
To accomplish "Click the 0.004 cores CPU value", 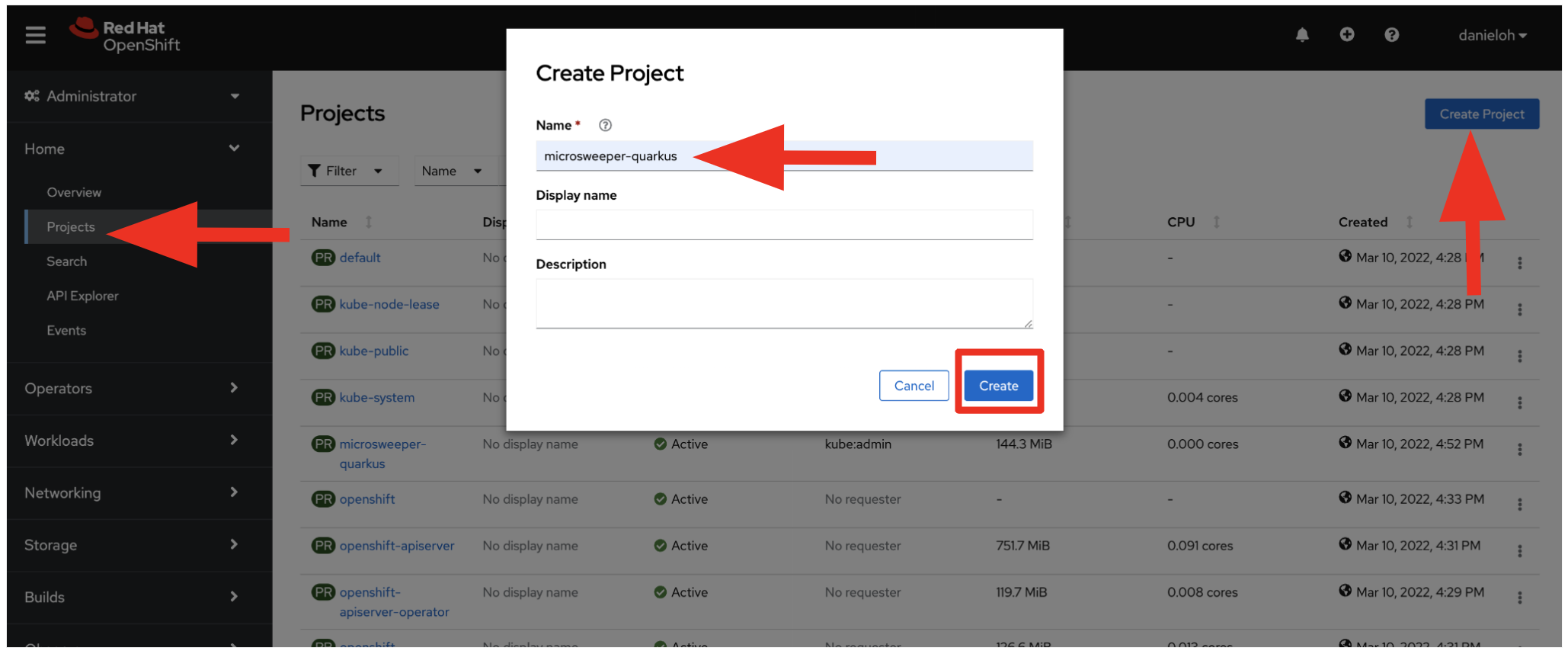I will pyautogui.click(x=1202, y=397).
